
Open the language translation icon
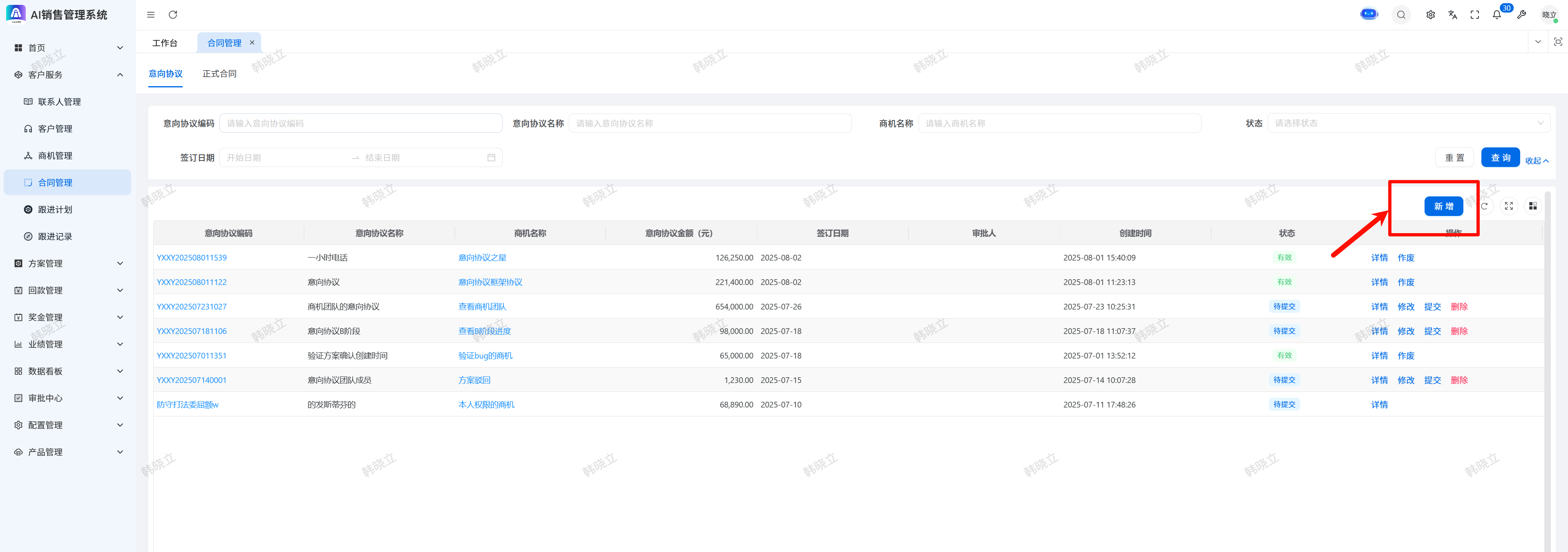coord(1452,15)
